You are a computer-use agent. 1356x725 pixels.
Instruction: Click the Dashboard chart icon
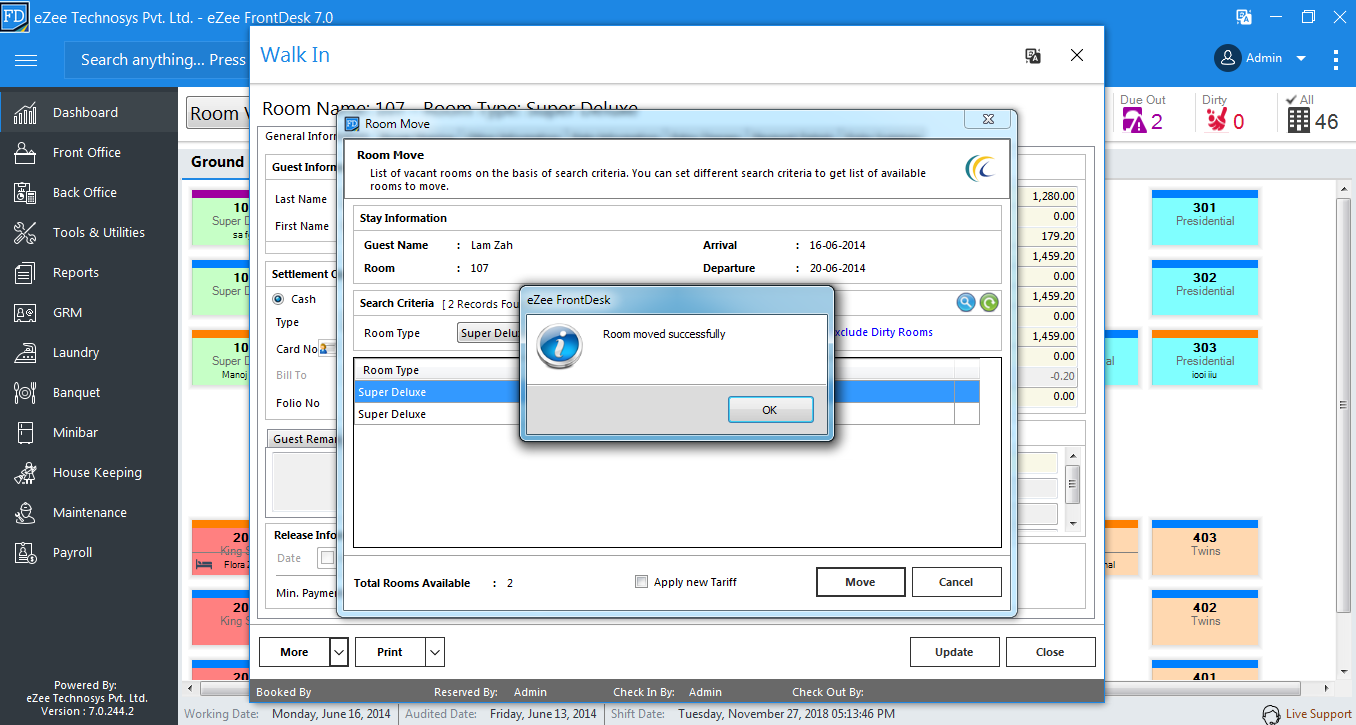click(25, 113)
